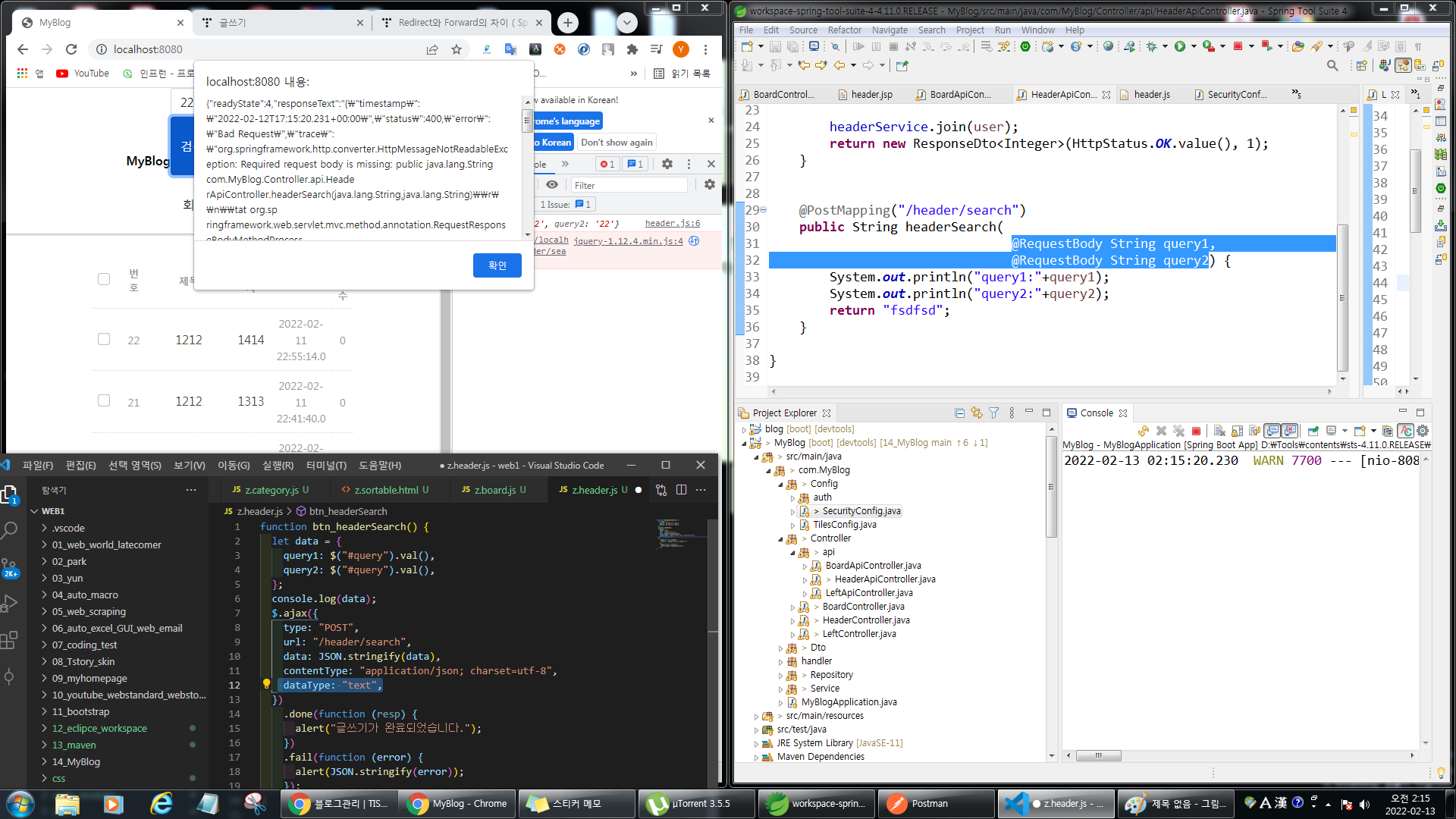The image size is (1456, 819).
Task: Open VS Code Extensions view icon
Action: pos(10,641)
